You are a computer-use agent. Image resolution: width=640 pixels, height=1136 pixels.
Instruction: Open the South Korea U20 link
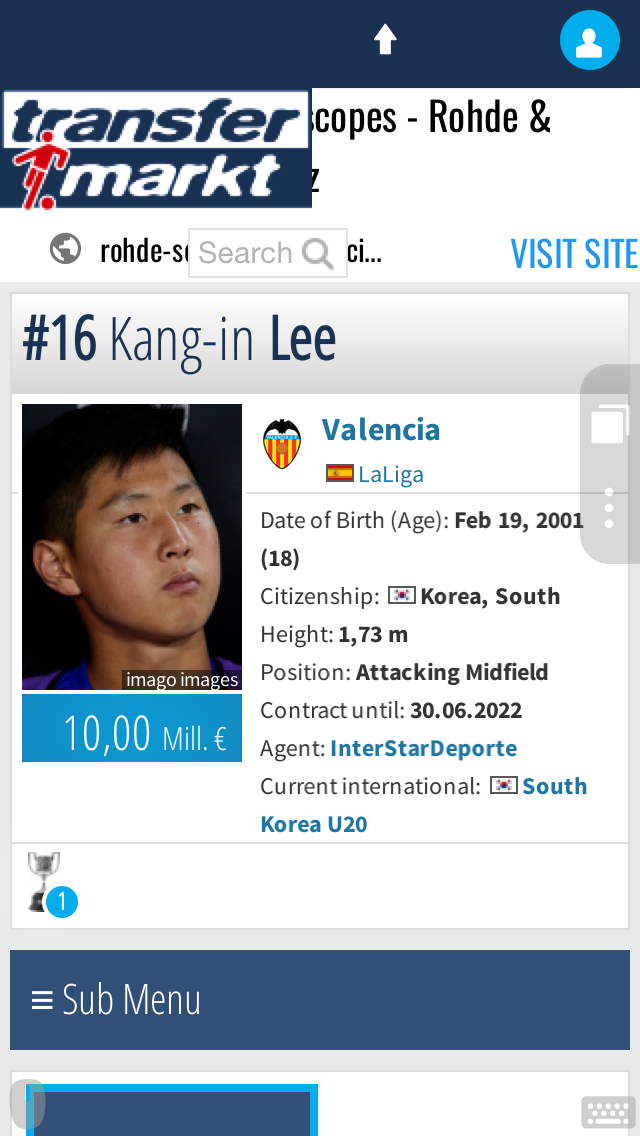[x=554, y=786]
